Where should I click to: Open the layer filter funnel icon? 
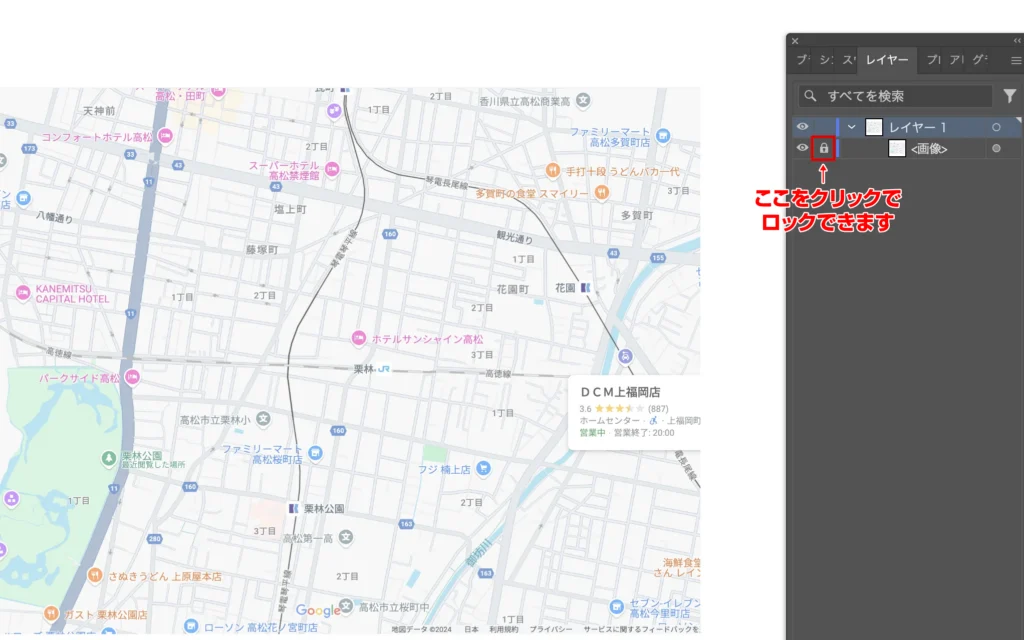pyautogui.click(x=1009, y=96)
